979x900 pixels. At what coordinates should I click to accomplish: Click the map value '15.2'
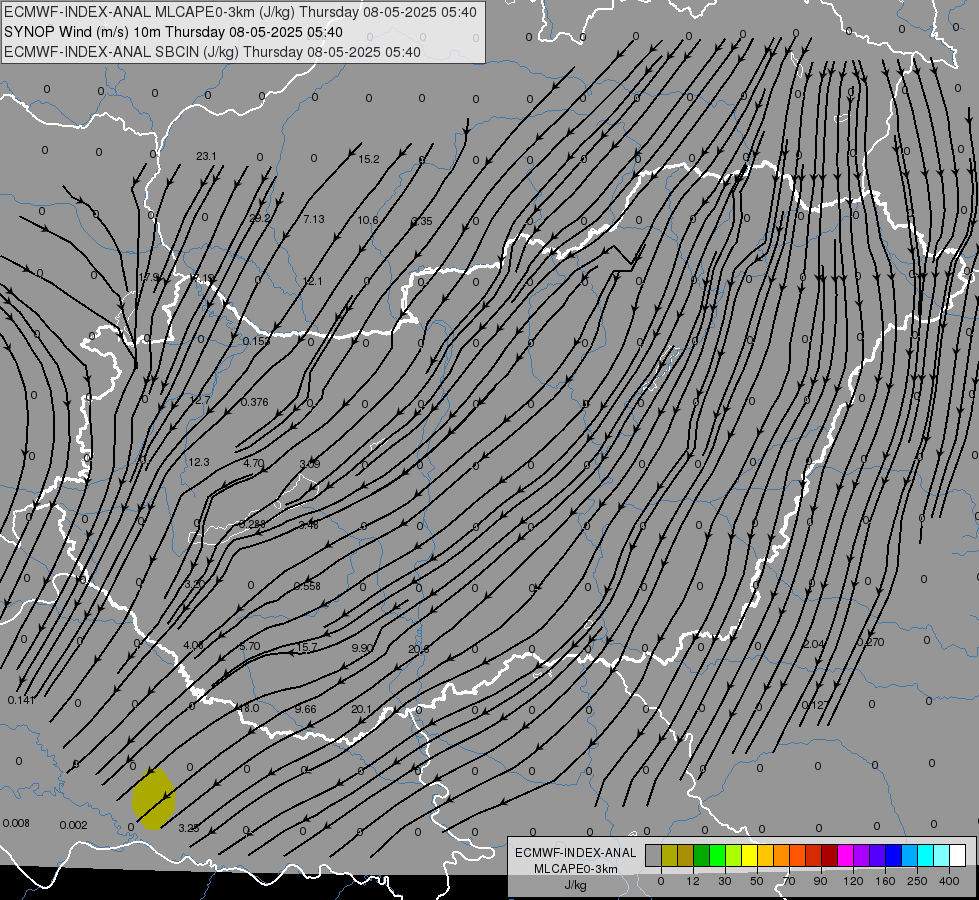click(x=369, y=159)
